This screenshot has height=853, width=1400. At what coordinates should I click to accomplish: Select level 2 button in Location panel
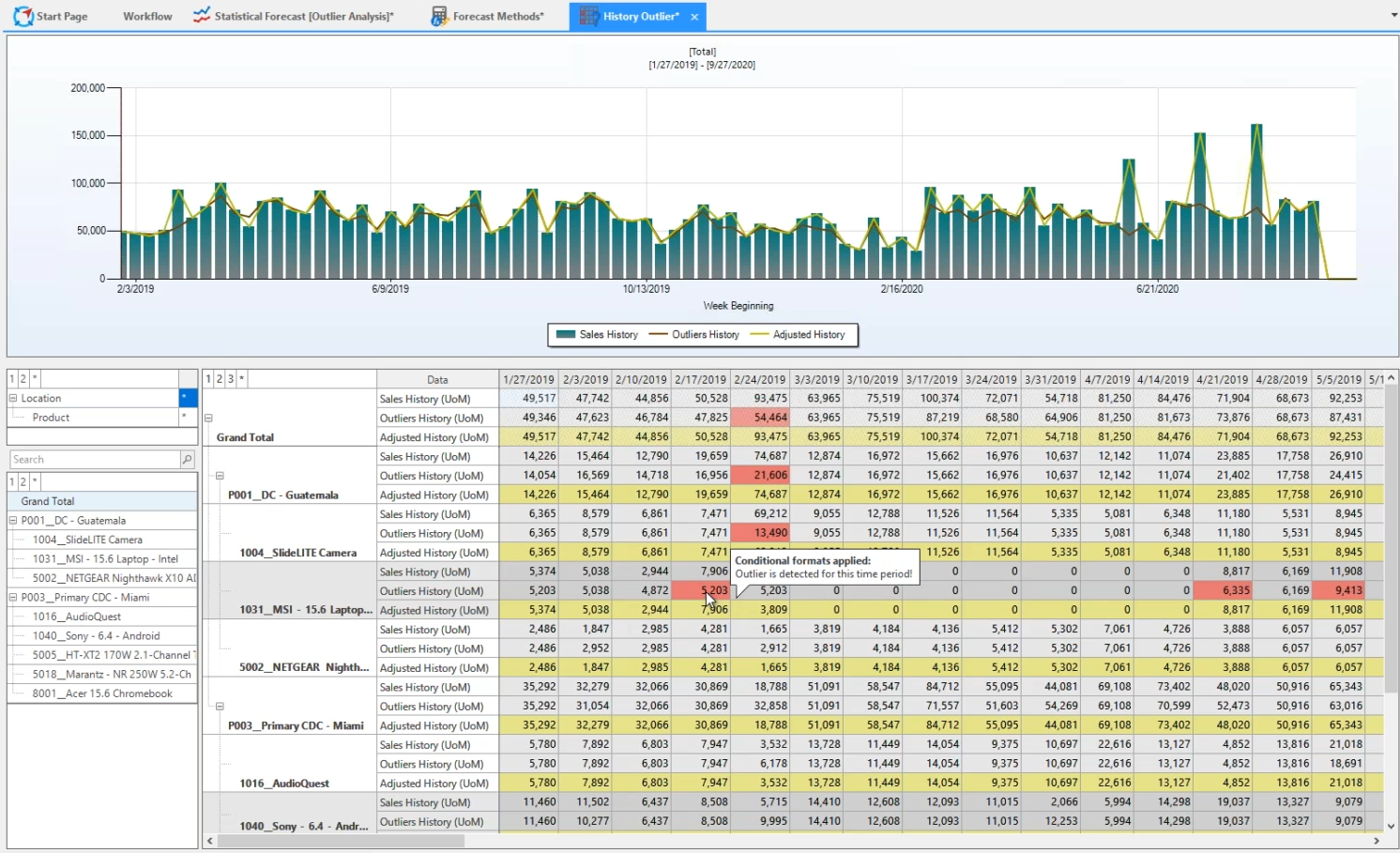click(23, 379)
